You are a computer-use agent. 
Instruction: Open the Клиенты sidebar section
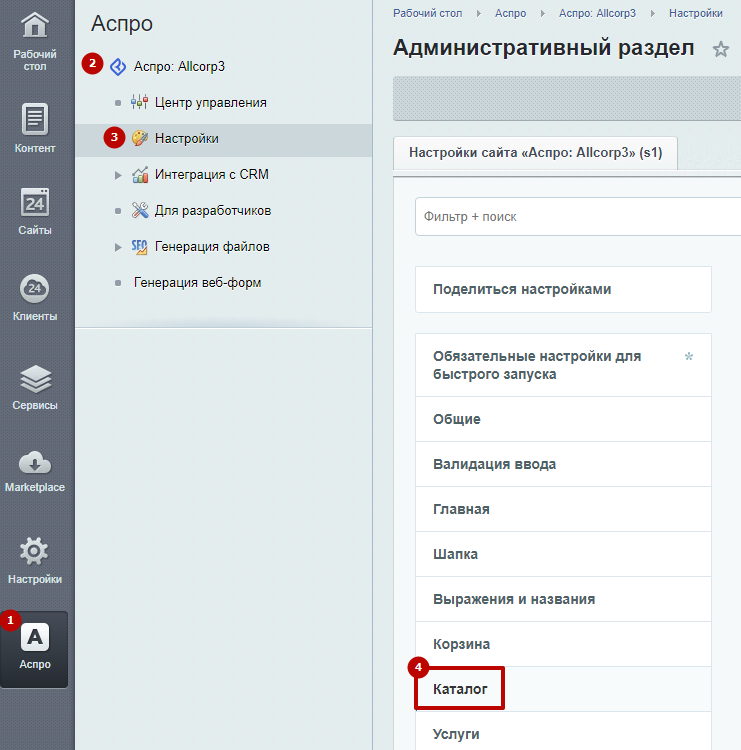34,297
